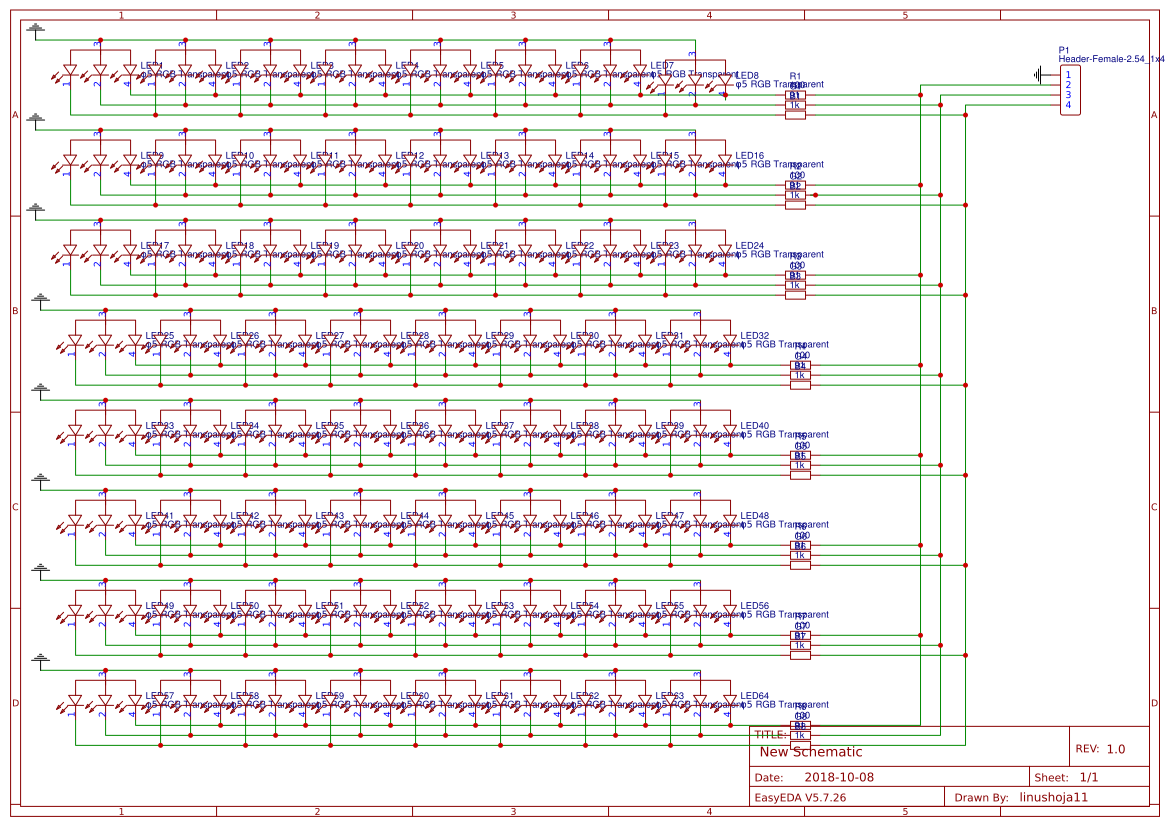Image resolution: width=1176 pixels, height=827 pixels.
Task: Click the LED7 label
Action: [662, 66]
